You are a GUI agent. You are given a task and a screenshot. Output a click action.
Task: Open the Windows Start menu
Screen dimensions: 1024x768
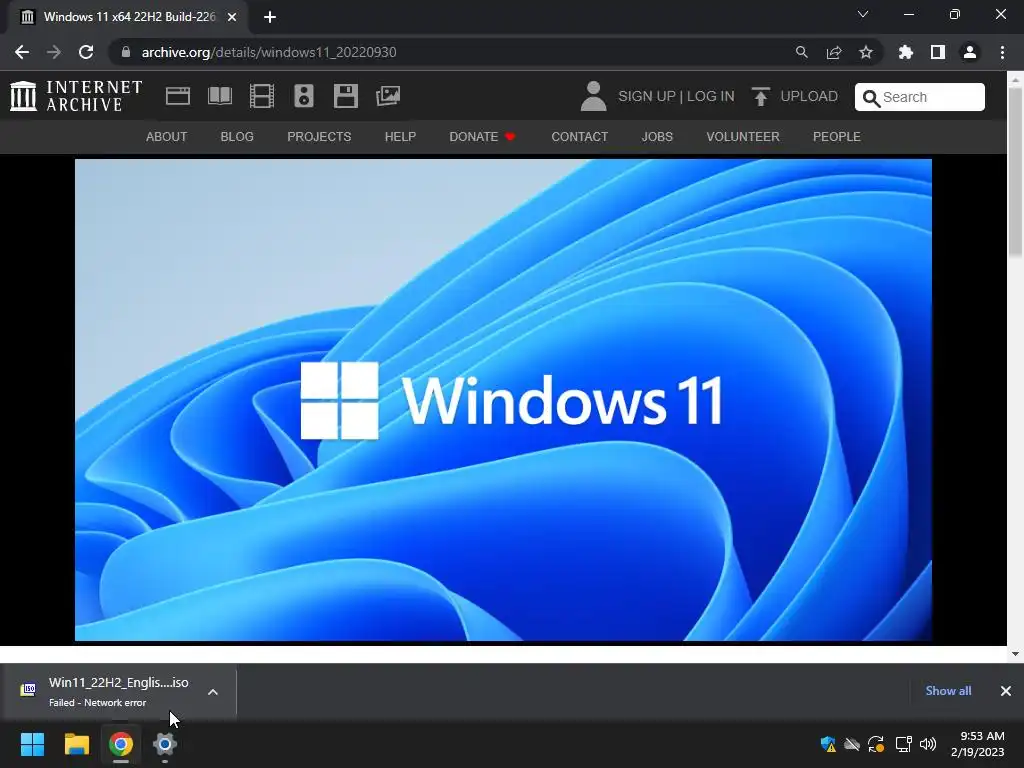(32, 744)
